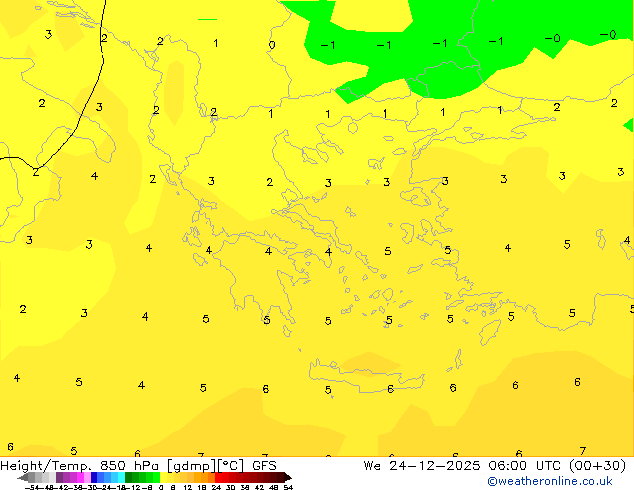Click the grey left arrow of the color scale
The height and width of the screenshot is (490, 634).
[22, 477]
